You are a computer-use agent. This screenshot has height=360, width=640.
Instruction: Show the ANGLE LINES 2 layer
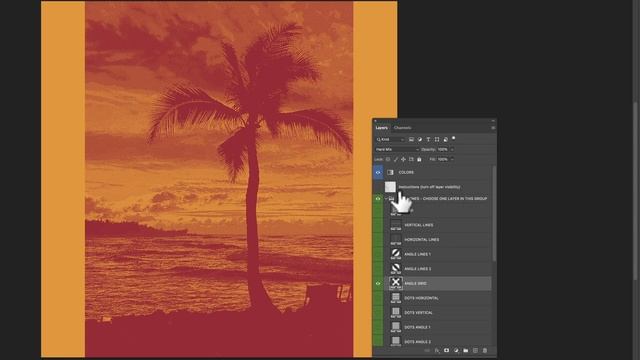[x=378, y=269]
